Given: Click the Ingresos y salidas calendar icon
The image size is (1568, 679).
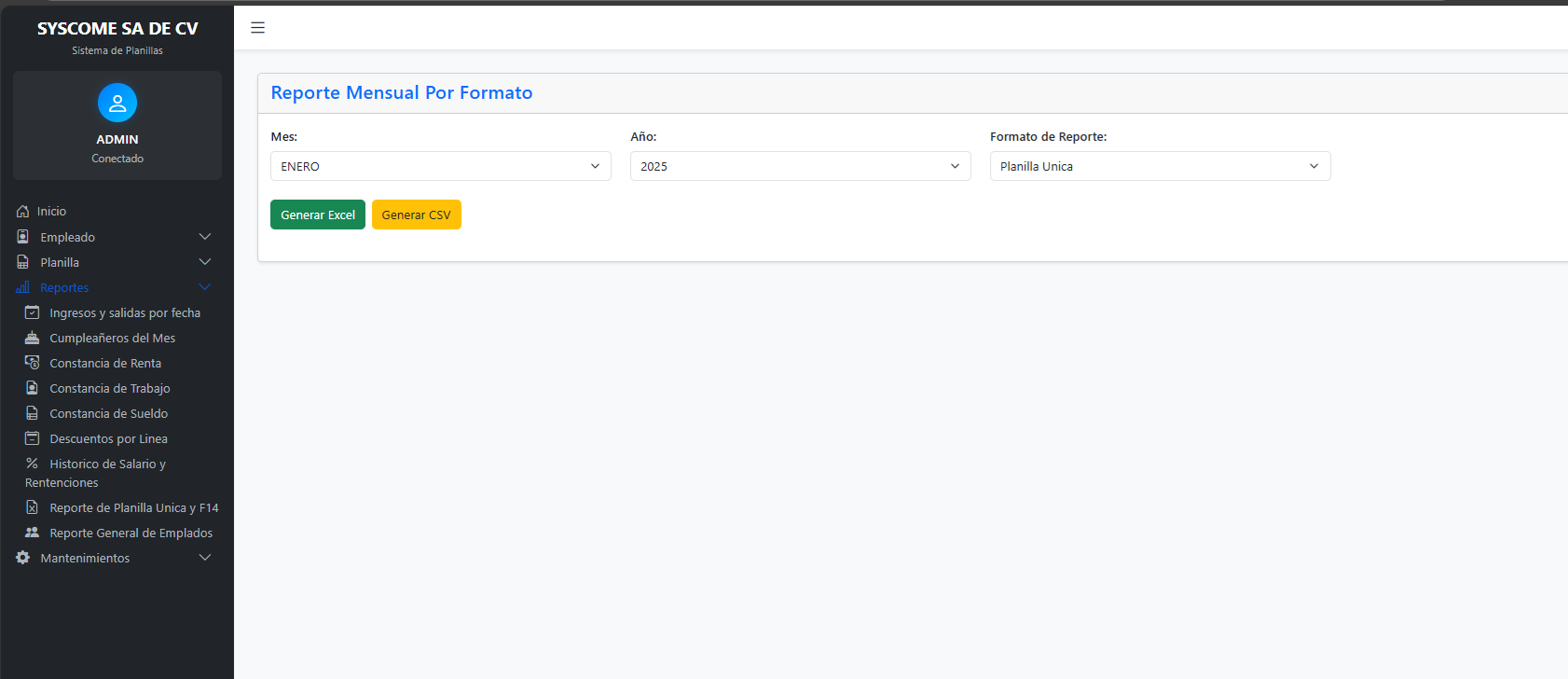Looking at the screenshot, I should tap(32, 312).
